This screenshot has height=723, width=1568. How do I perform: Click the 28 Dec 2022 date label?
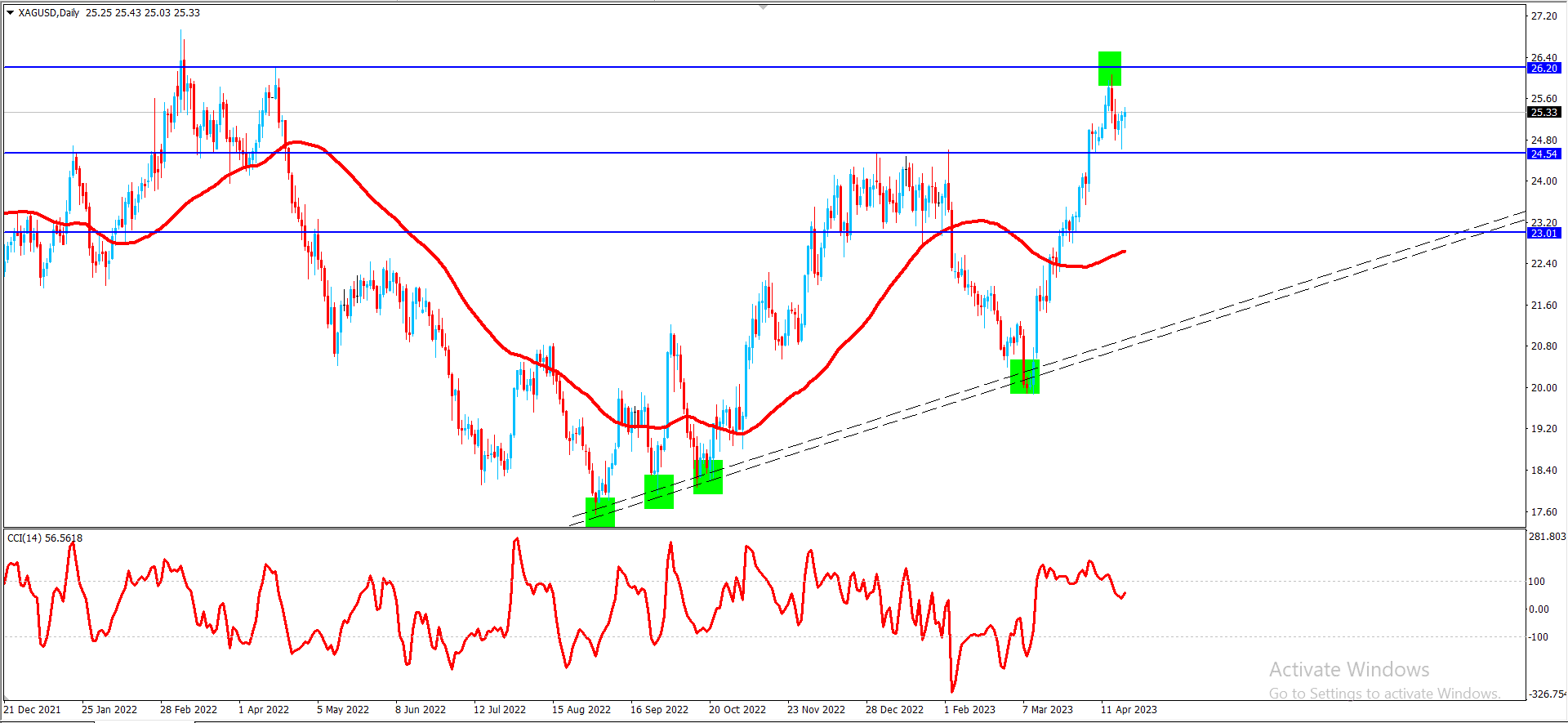[894, 710]
